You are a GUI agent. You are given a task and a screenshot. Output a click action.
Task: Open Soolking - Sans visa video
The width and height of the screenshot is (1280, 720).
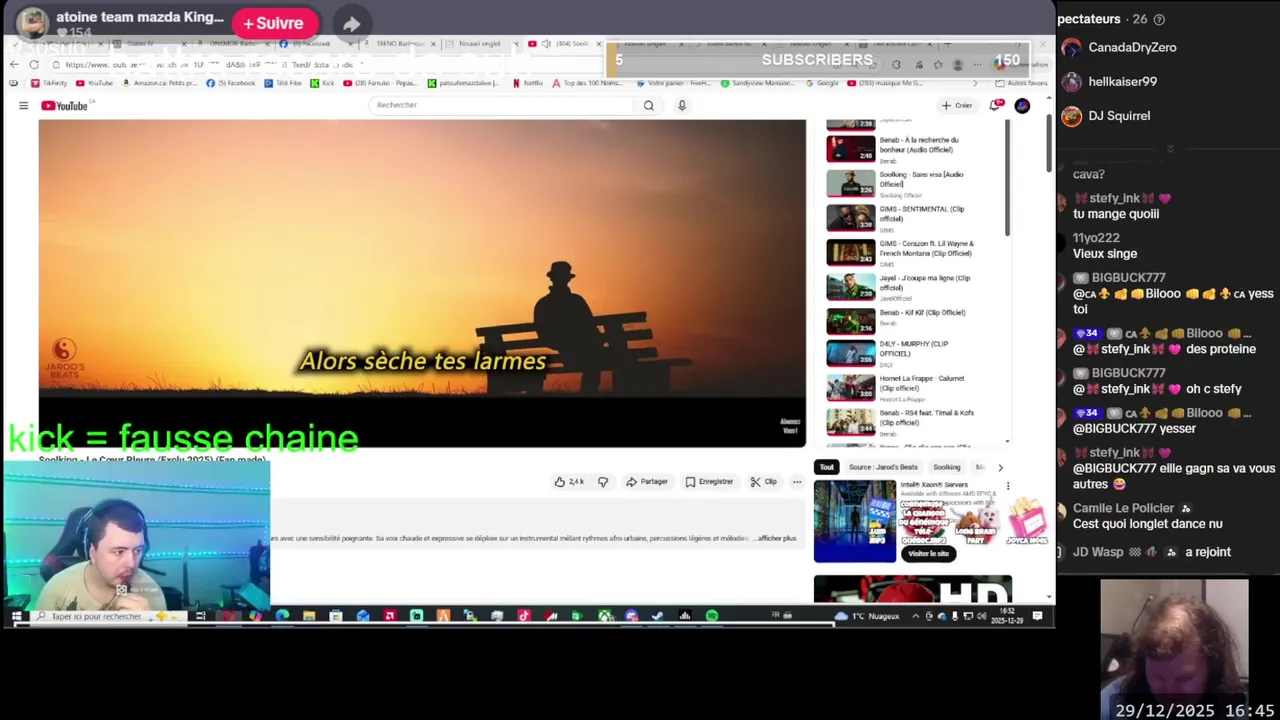(x=900, y=183)
